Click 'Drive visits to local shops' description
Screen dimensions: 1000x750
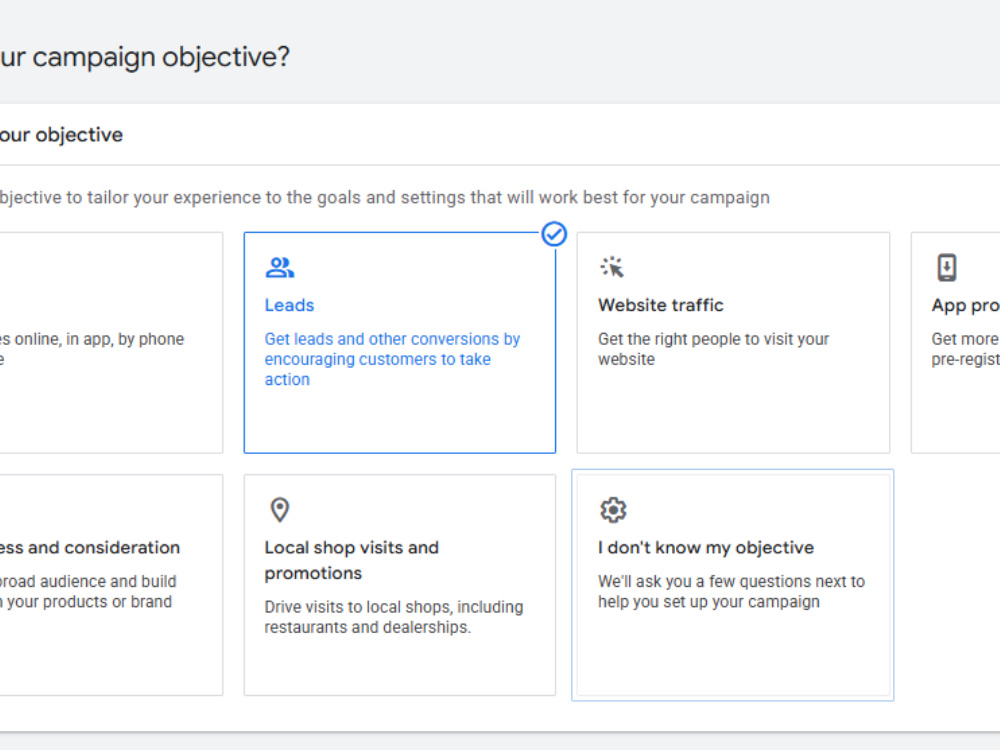[393, 617]
